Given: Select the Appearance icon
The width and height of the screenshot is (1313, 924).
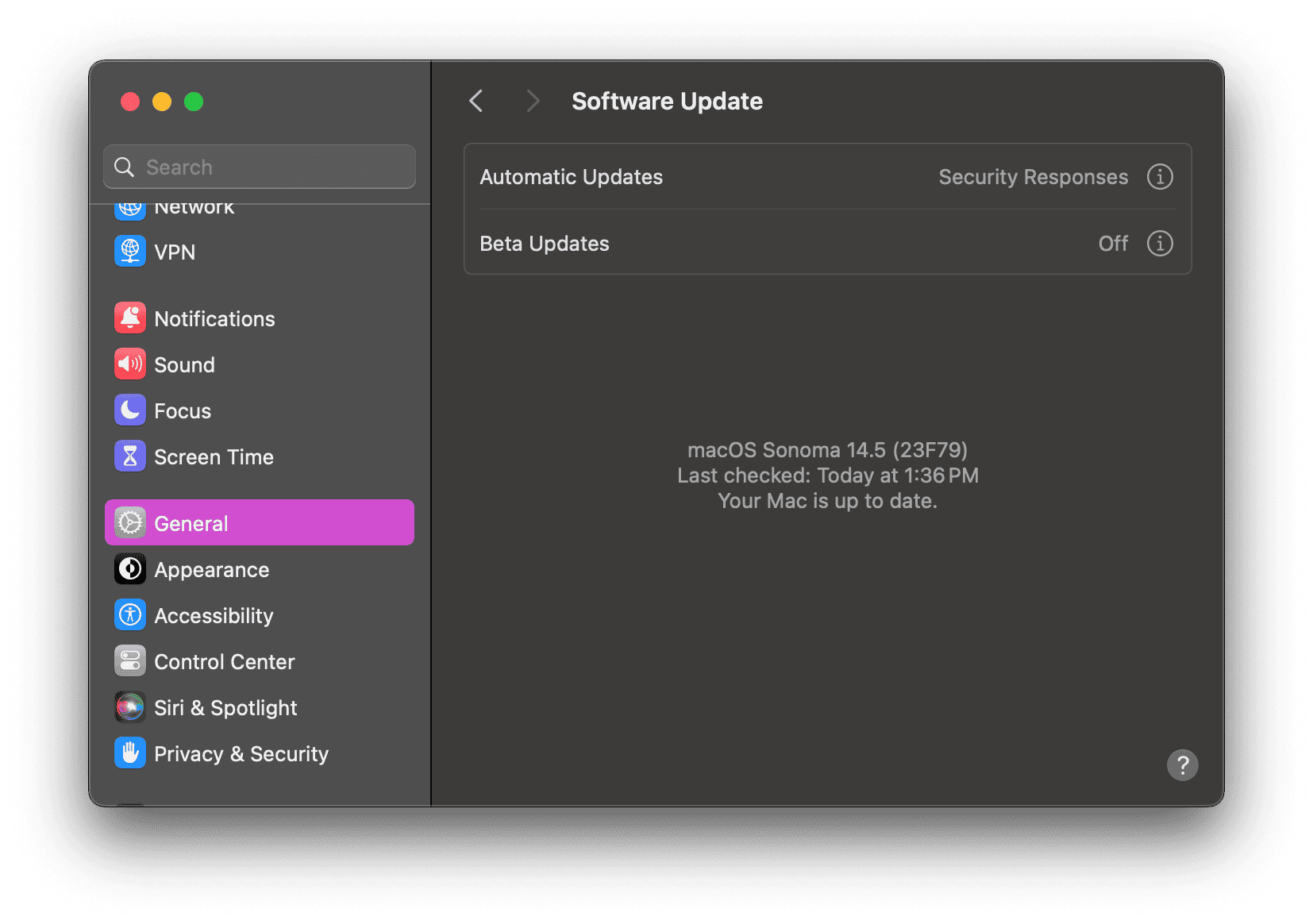Looking at the screenshot, I should 130,569.
